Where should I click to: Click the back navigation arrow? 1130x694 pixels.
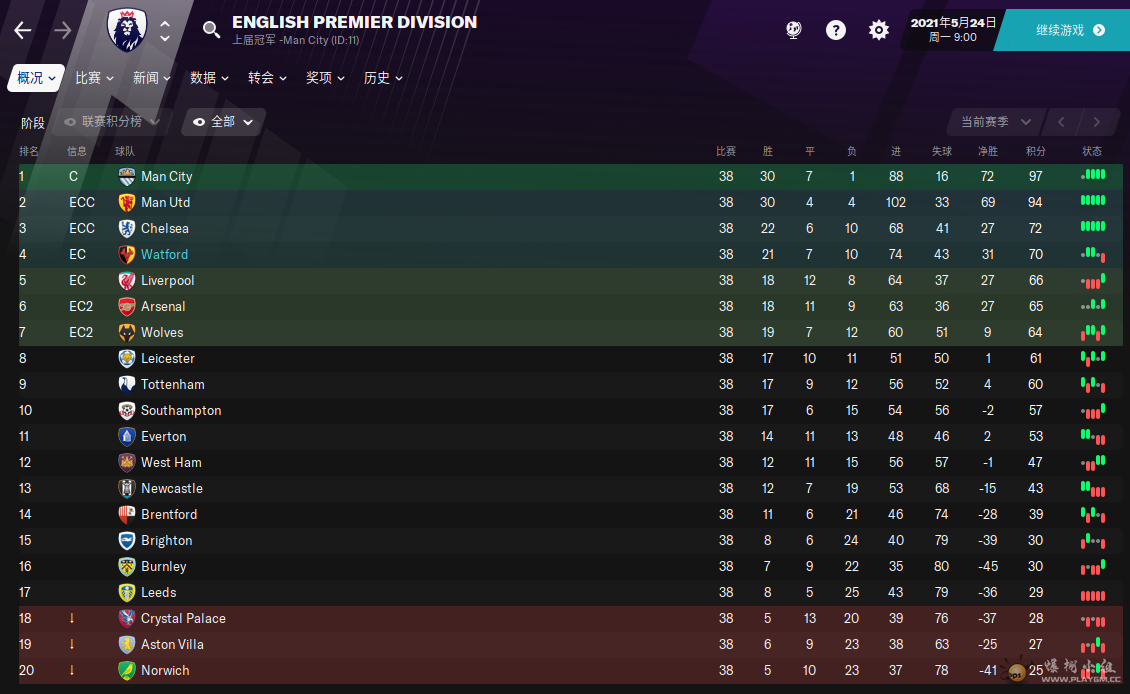pyautogui.click(x=23, y=30)
